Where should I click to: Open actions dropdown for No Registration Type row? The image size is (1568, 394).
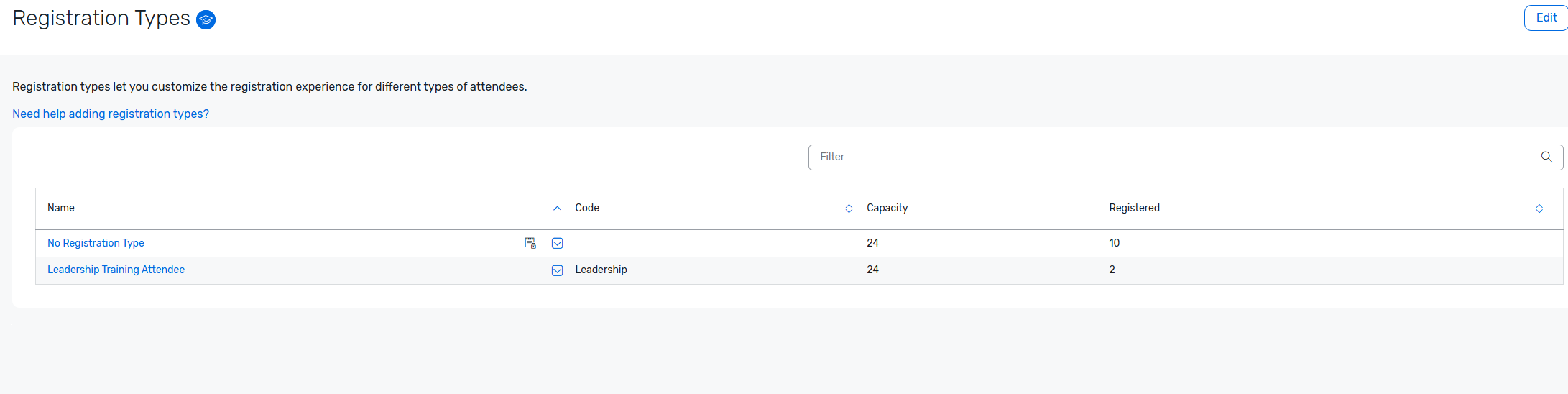[x=557, y=243]
